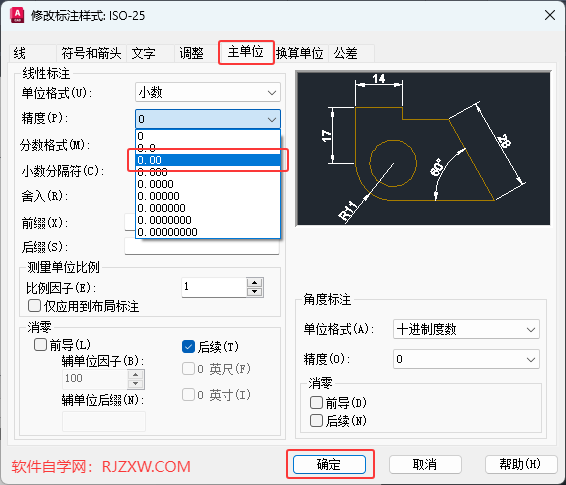The width and height of the screenshot is (566, 485).
Task: Open the angular 精度(O) dropdown
Action: [466, 359]
